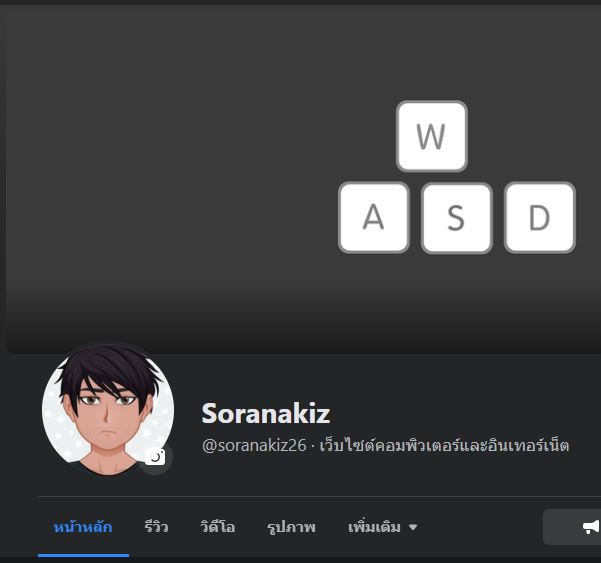Open the เว็บไซต์คอมพิวเตอร์และอินเทอร์เน็ต category link
Viewport: 601px width, 563px height.
[x=444, y=445]
